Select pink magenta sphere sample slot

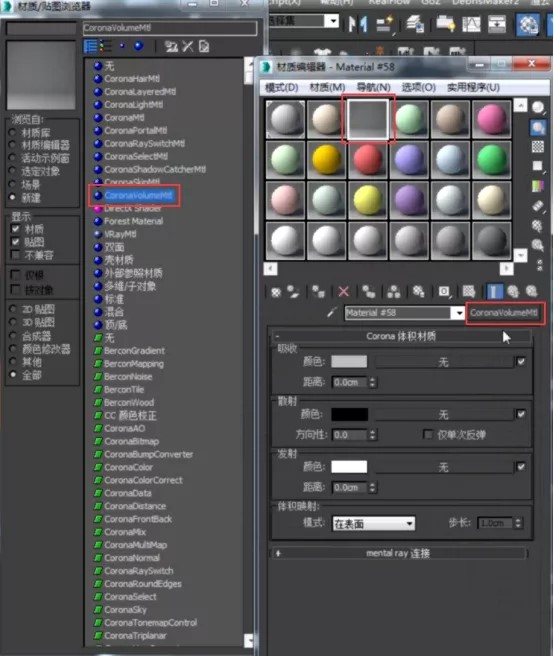pos(491,119)
